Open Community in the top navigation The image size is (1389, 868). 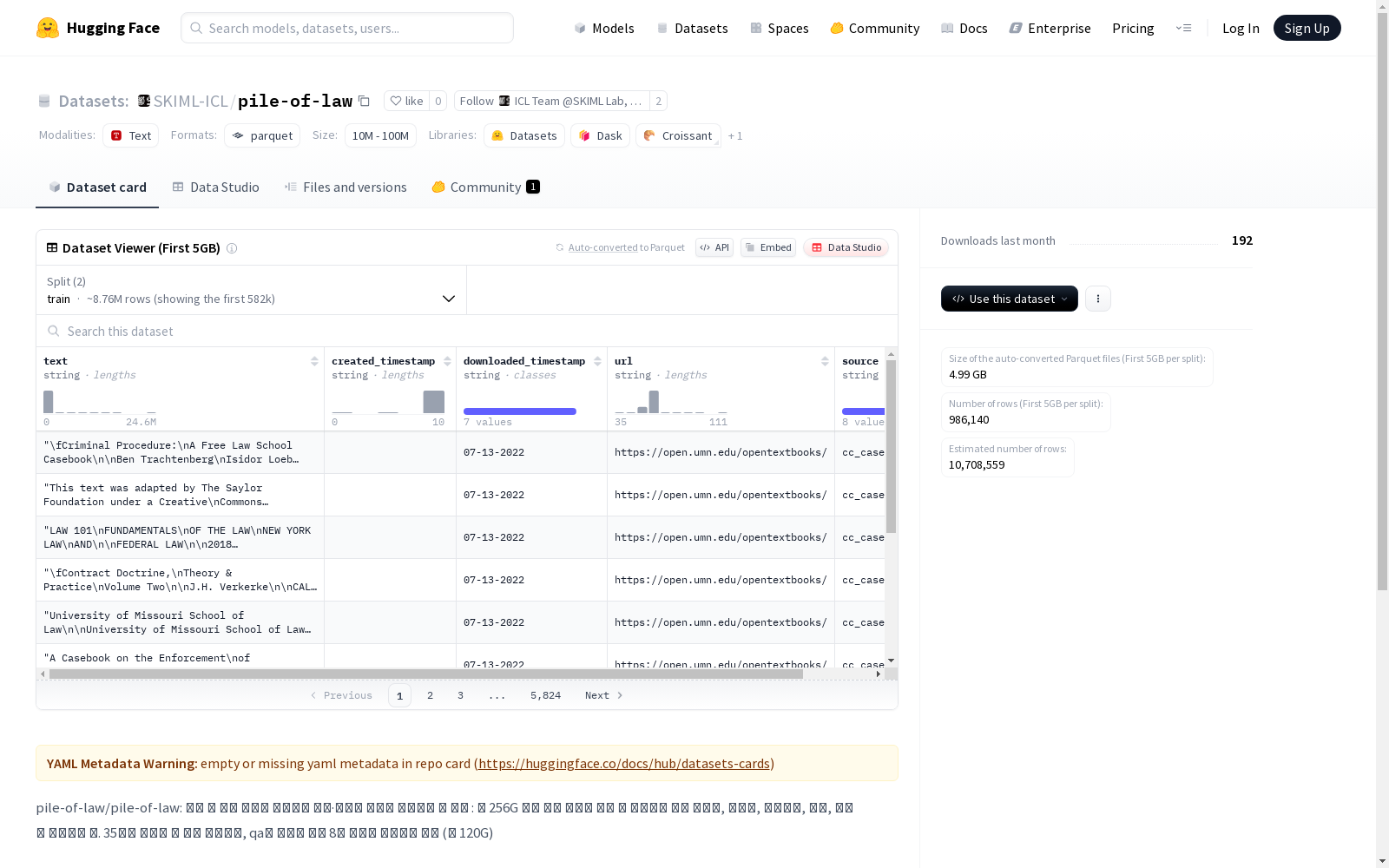[875, 28]
